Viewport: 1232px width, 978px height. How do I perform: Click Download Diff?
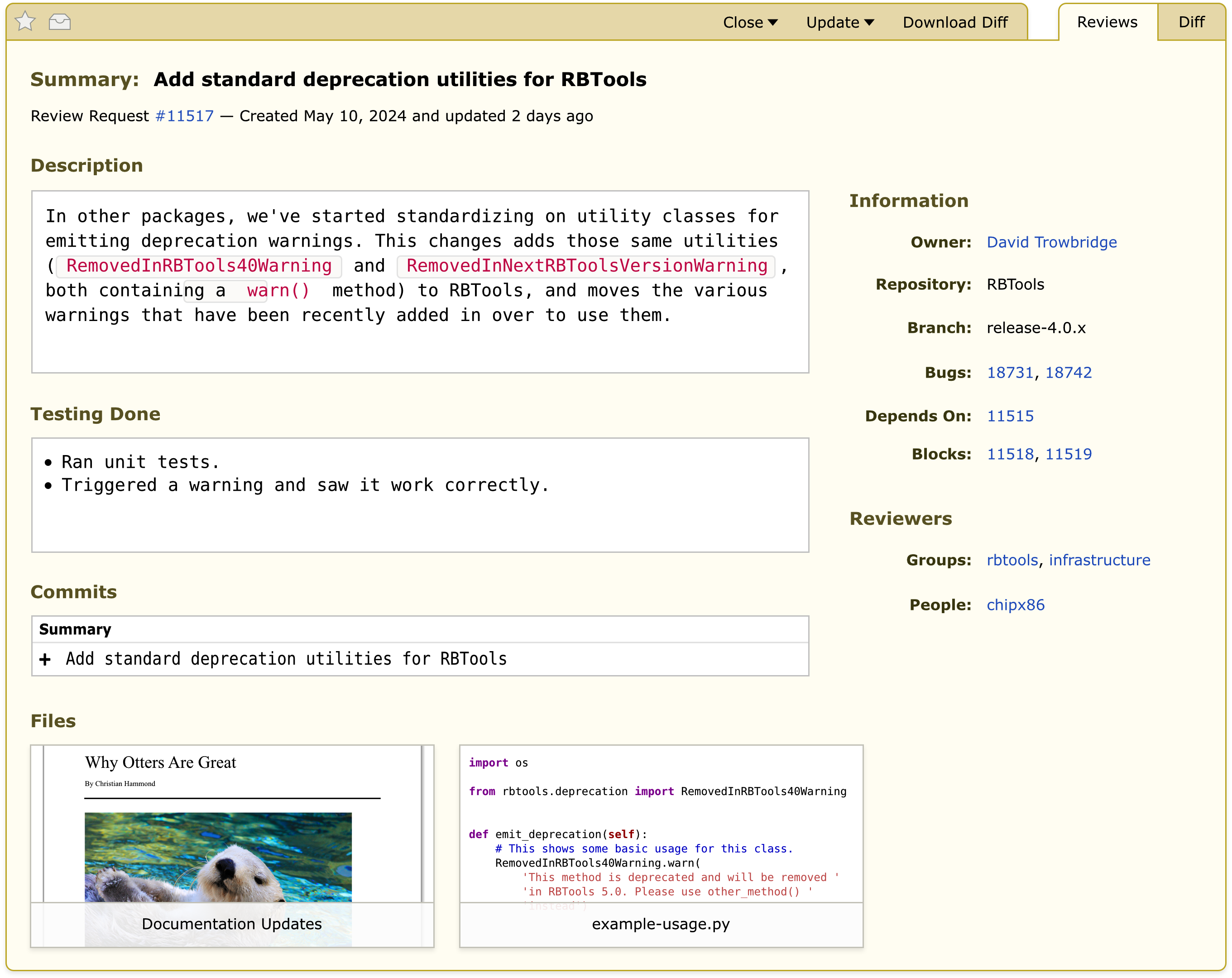click(955, 22)
